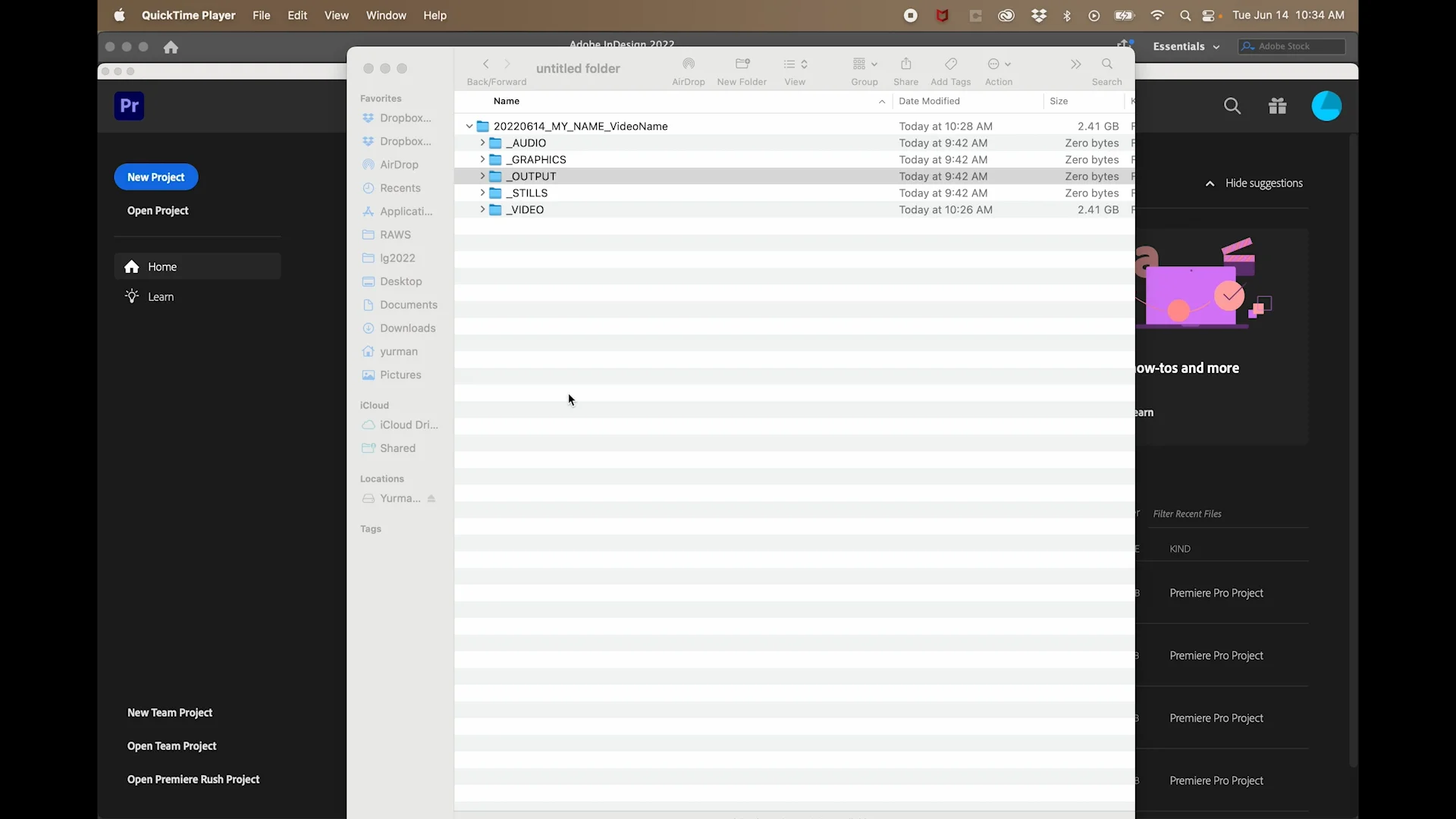Toggle the iCloud Drive sidebar item
Screen dimensions: 1456x819
click(x=408, y=424)
